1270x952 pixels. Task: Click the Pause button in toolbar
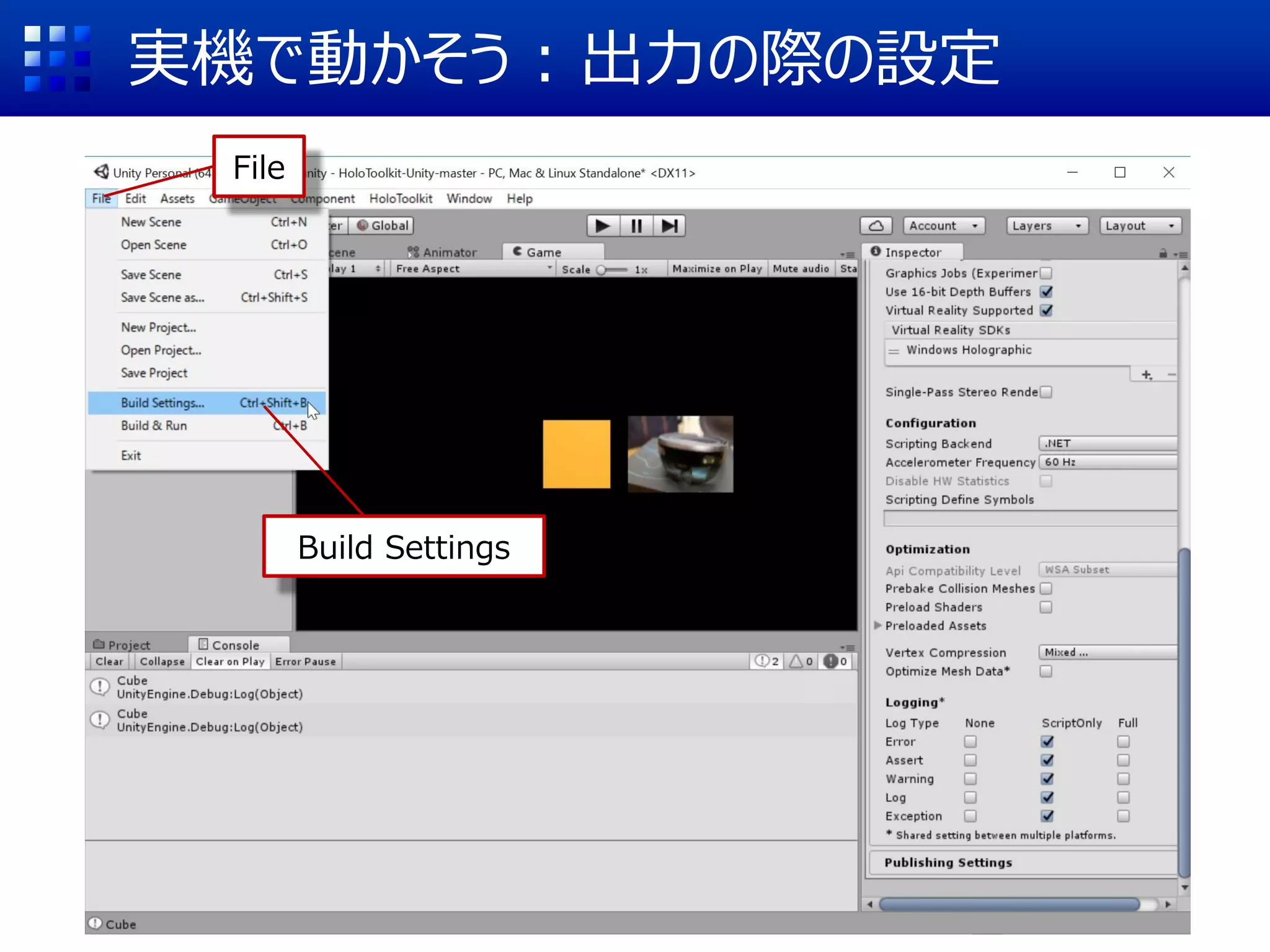[636, 226]
